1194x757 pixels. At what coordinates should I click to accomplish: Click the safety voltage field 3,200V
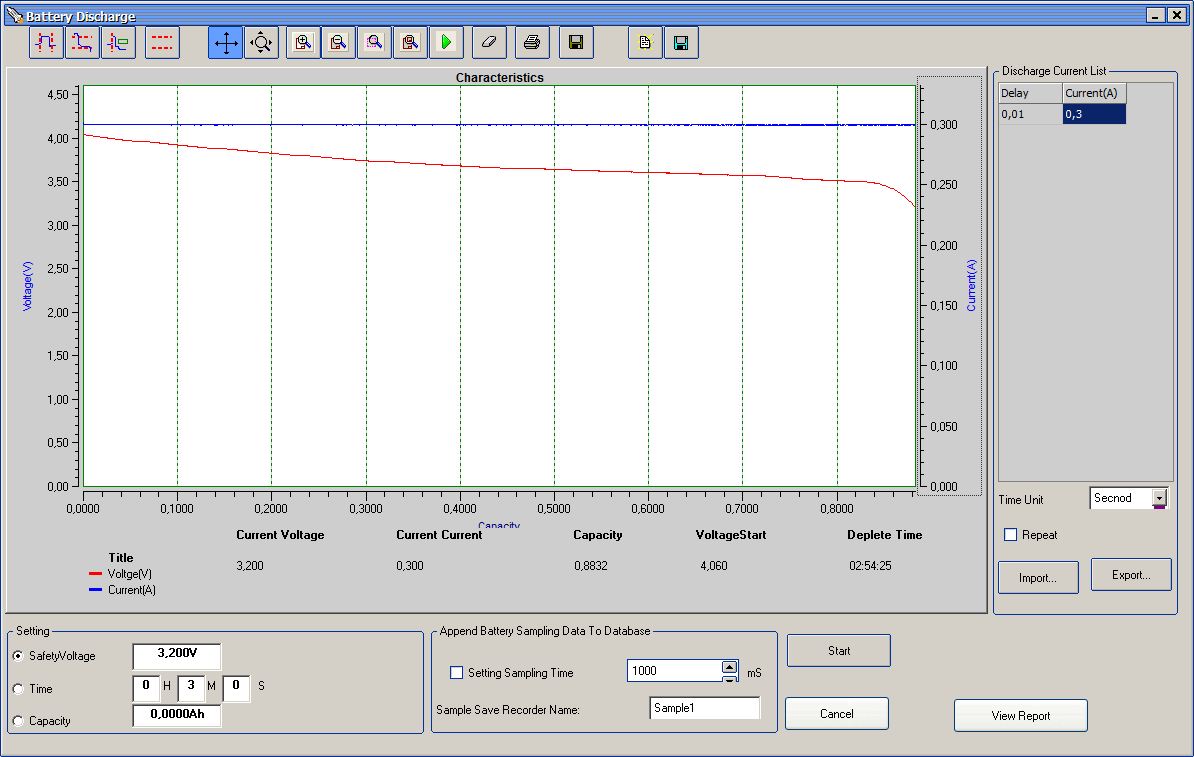coord(177,654)
